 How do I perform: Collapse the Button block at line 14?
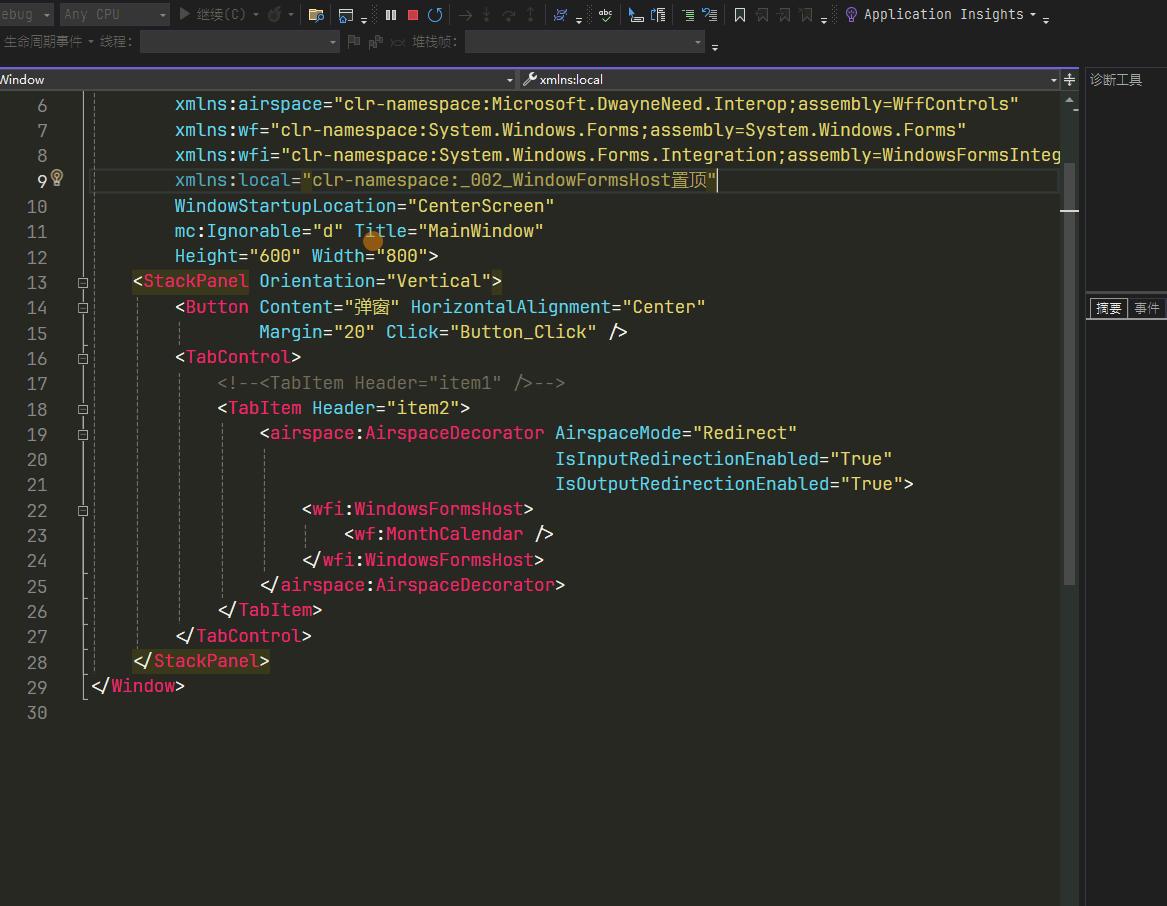coord(83,308)
